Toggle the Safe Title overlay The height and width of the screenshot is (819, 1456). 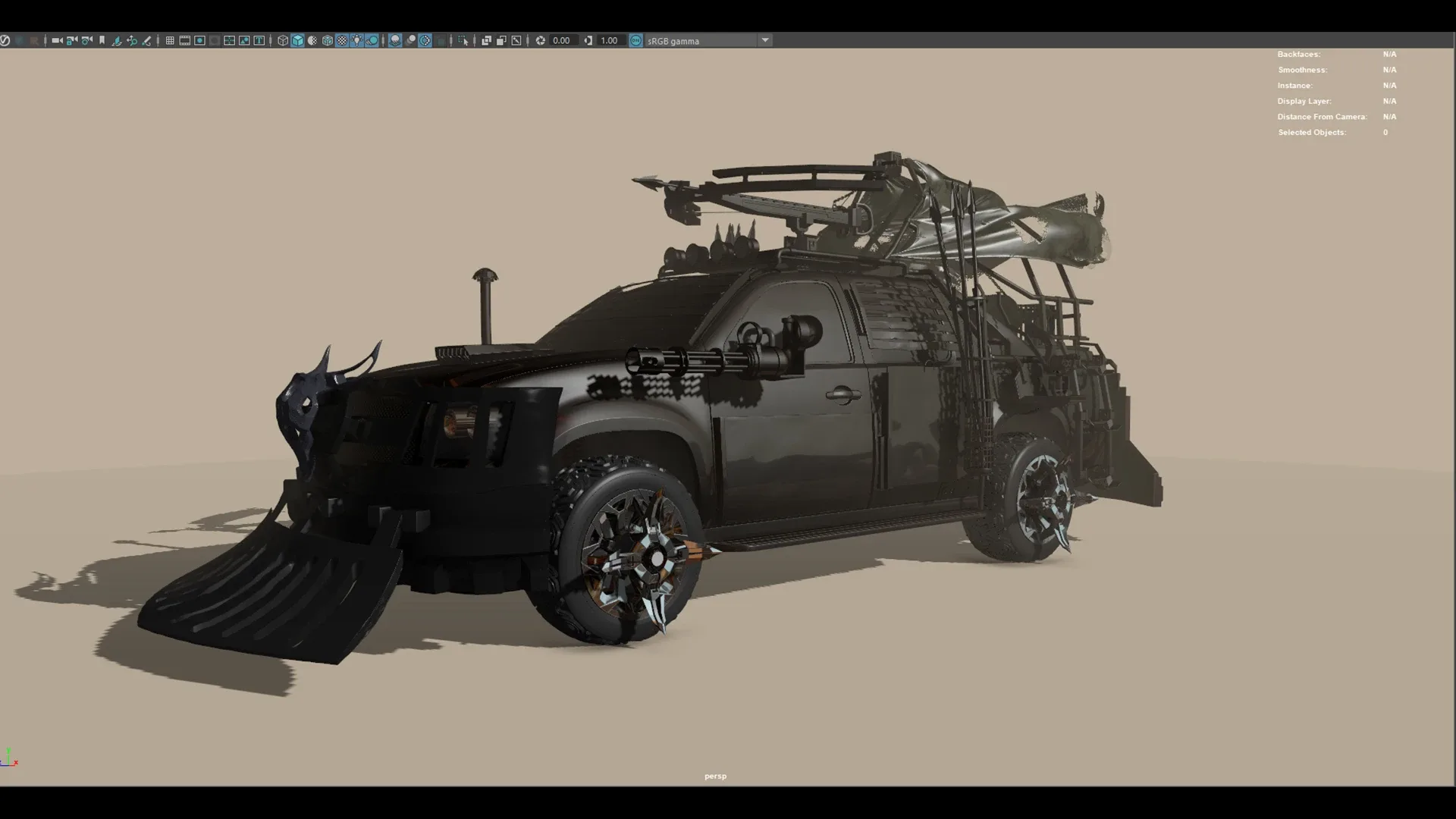tap(259, 40)
